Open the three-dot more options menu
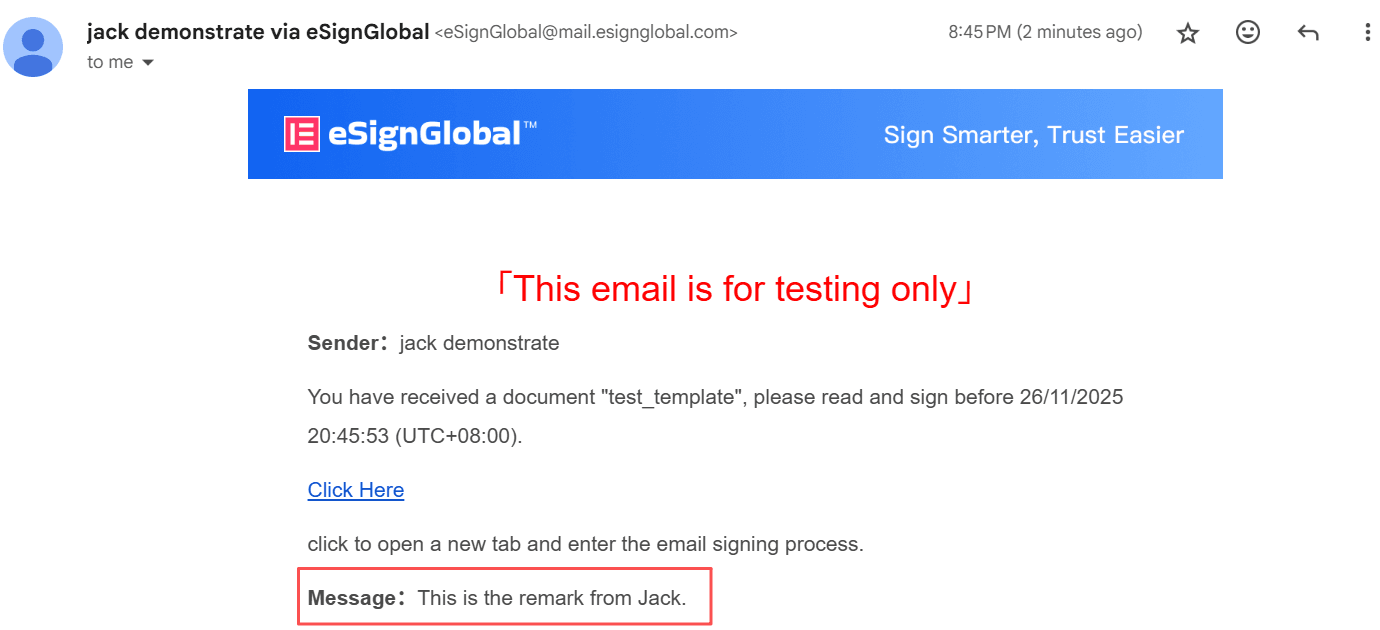Screen dimensions: 1380x630 click(1367, 33)
